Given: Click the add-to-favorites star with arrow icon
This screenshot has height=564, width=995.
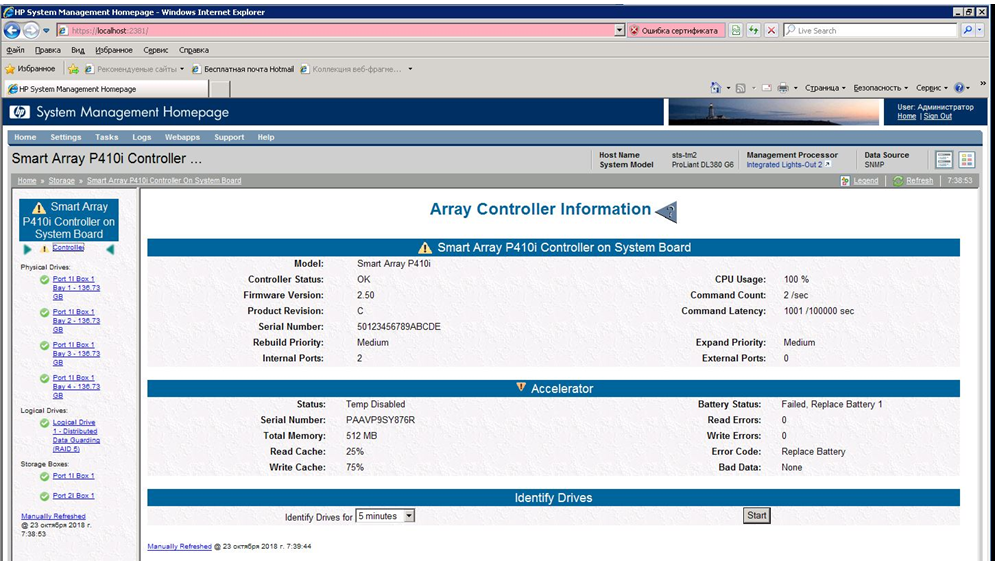Looking at the screenshot, I should pos(73,69).
